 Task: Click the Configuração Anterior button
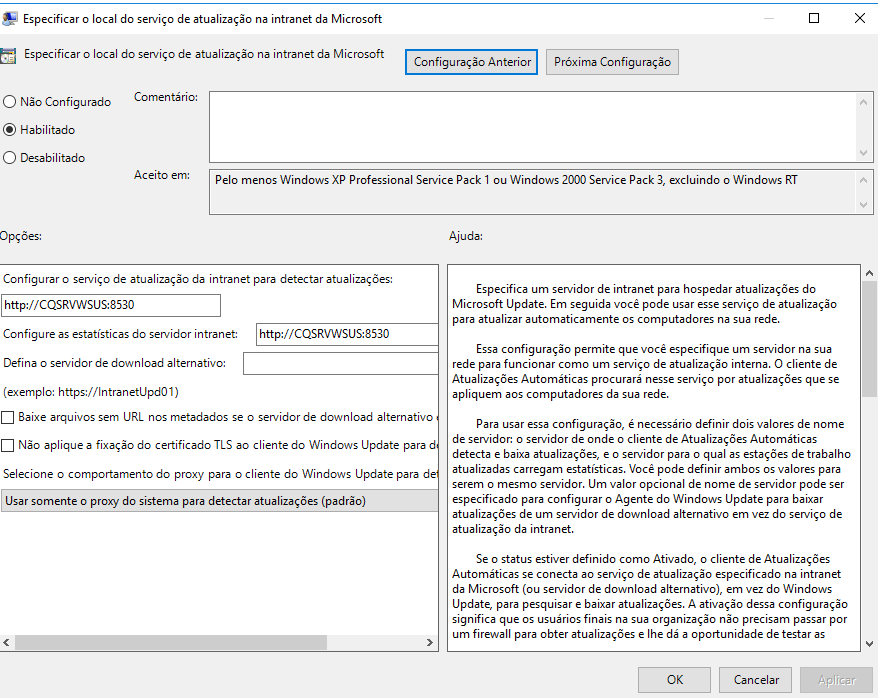pos(471,61)
